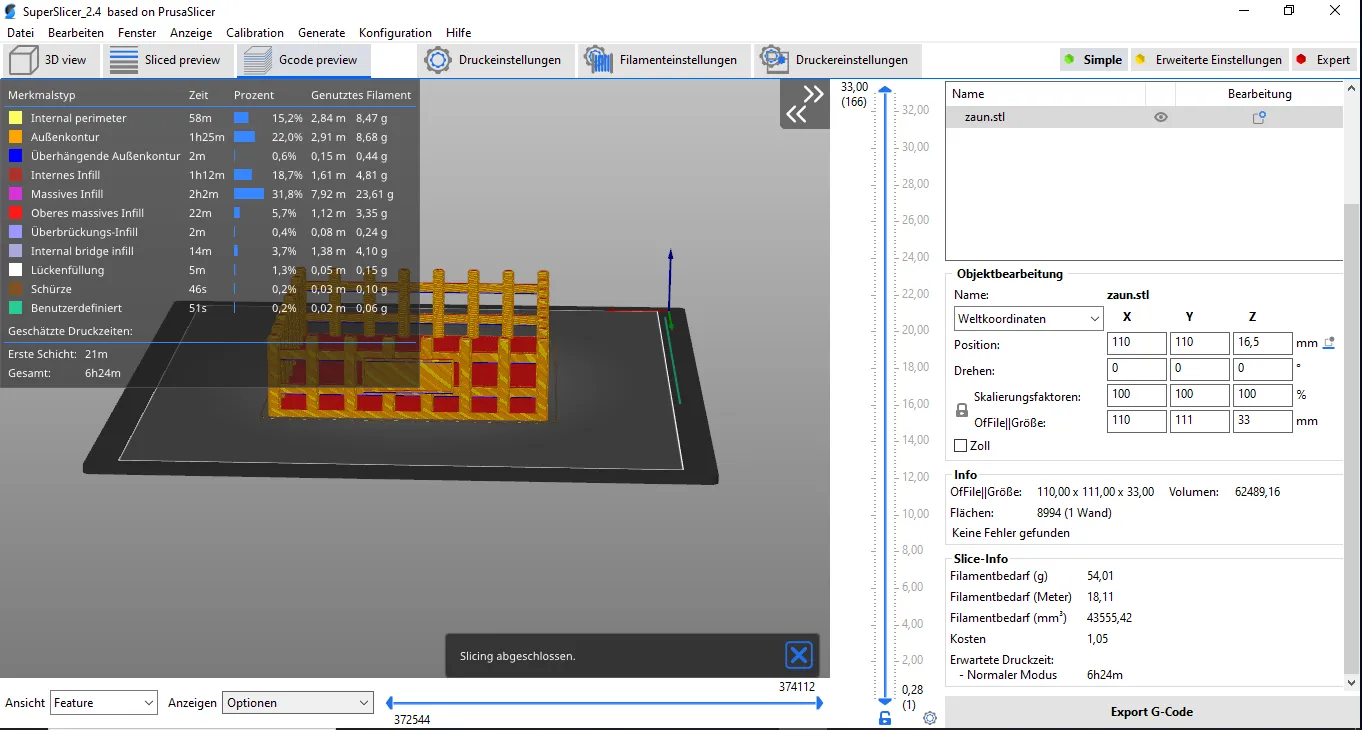The height and width of the screenshot is (730, 1362).
Task: Click the gear icon beside the layer slider
Action: click(930, 718)
